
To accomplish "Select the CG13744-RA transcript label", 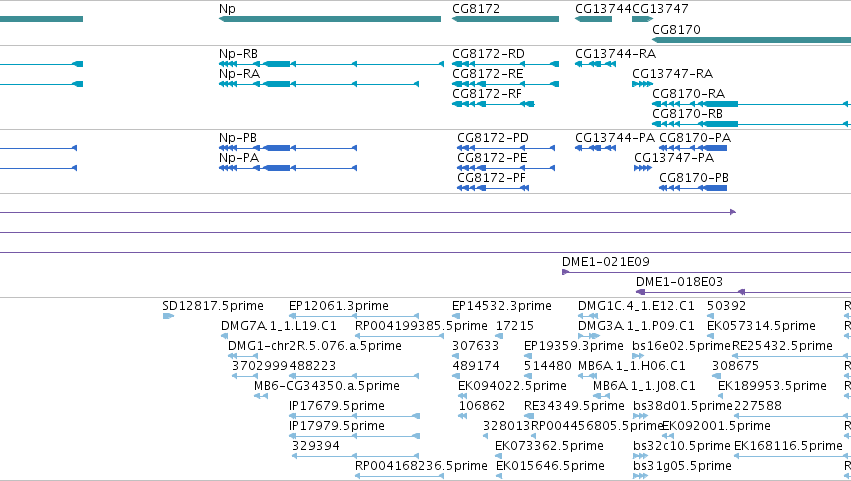I will (615, 54).
